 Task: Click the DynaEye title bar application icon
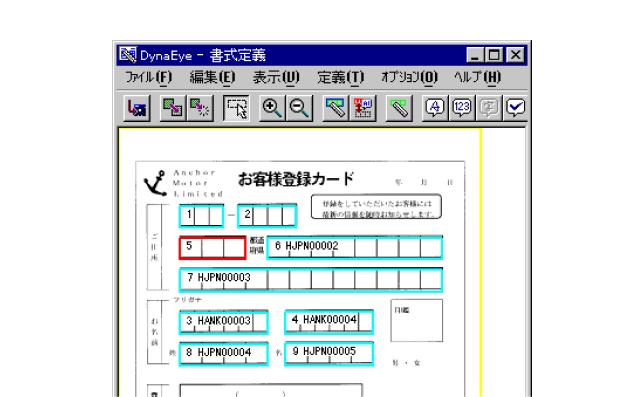coord(128,55)
